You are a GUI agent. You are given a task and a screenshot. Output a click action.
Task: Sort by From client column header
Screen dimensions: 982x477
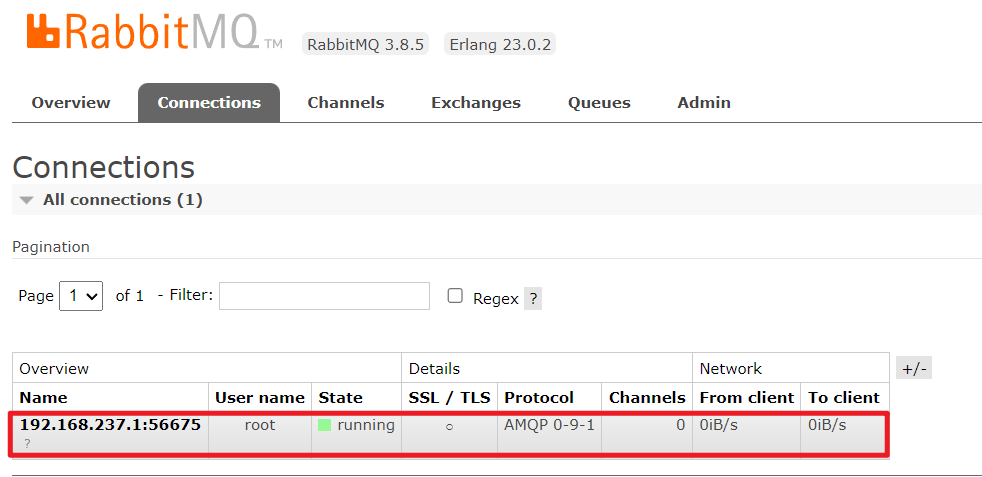(x=747, y=398)
